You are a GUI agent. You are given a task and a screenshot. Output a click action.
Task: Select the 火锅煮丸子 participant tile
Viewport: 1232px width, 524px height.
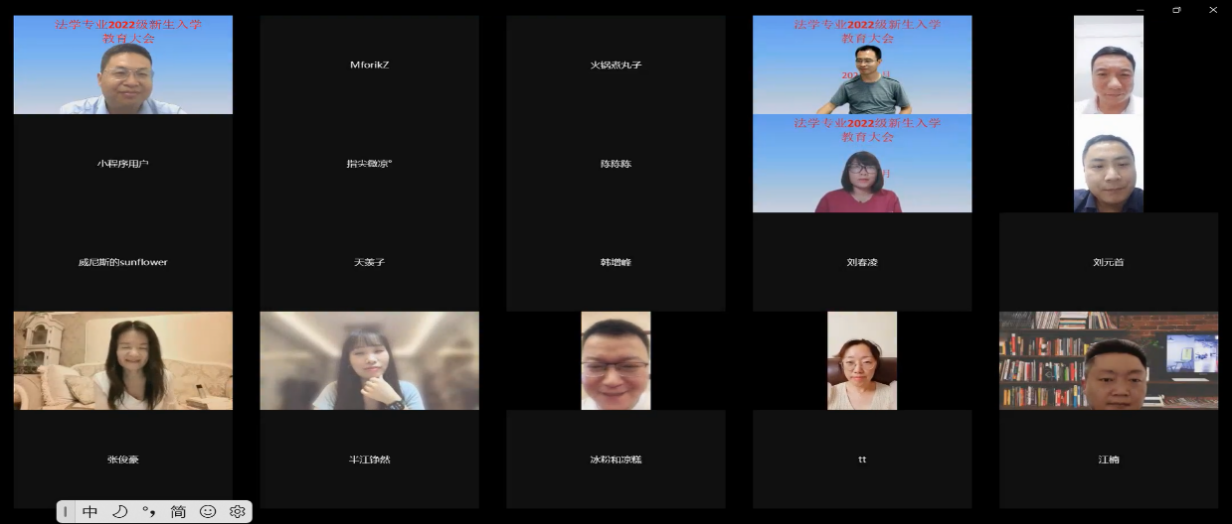point(616,65)
